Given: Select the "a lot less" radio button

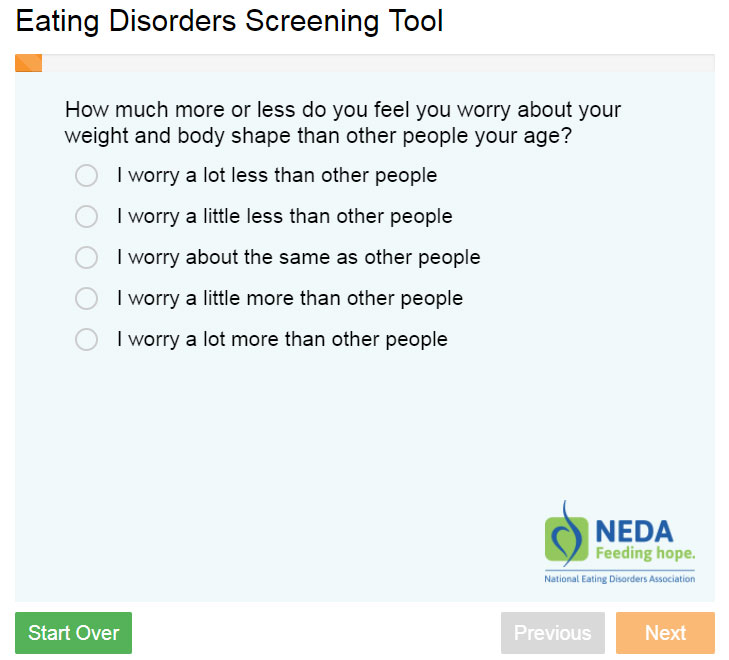Looking at the screenshot, I should click(x=87, y=176).
